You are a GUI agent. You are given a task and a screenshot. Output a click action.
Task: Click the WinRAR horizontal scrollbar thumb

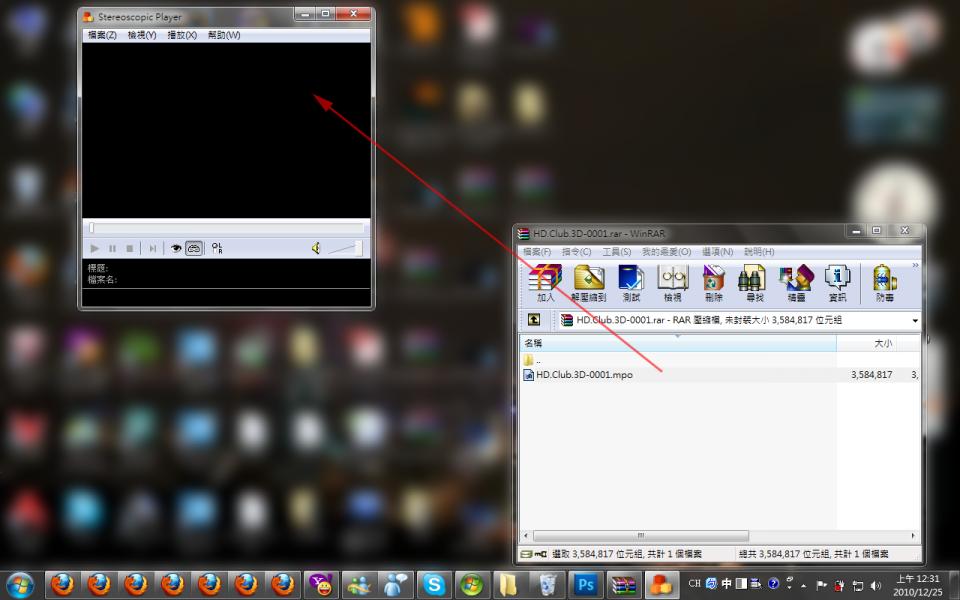coord(640,536)
